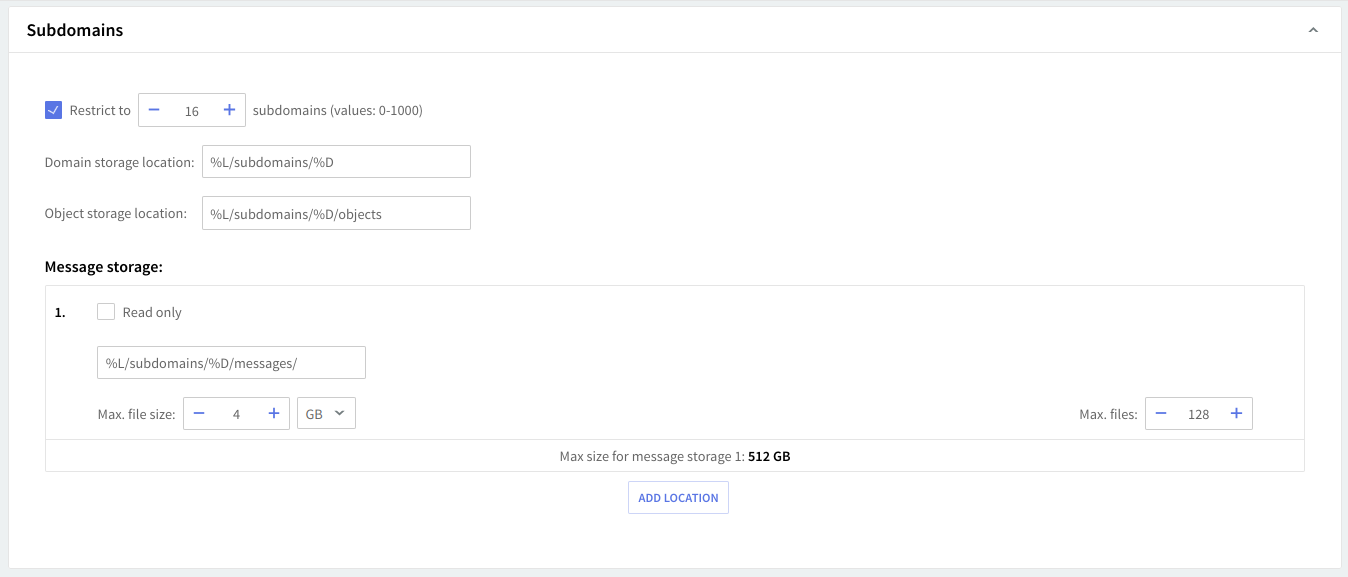Decrease the subdomains limit with minus

tap(154, 110)
